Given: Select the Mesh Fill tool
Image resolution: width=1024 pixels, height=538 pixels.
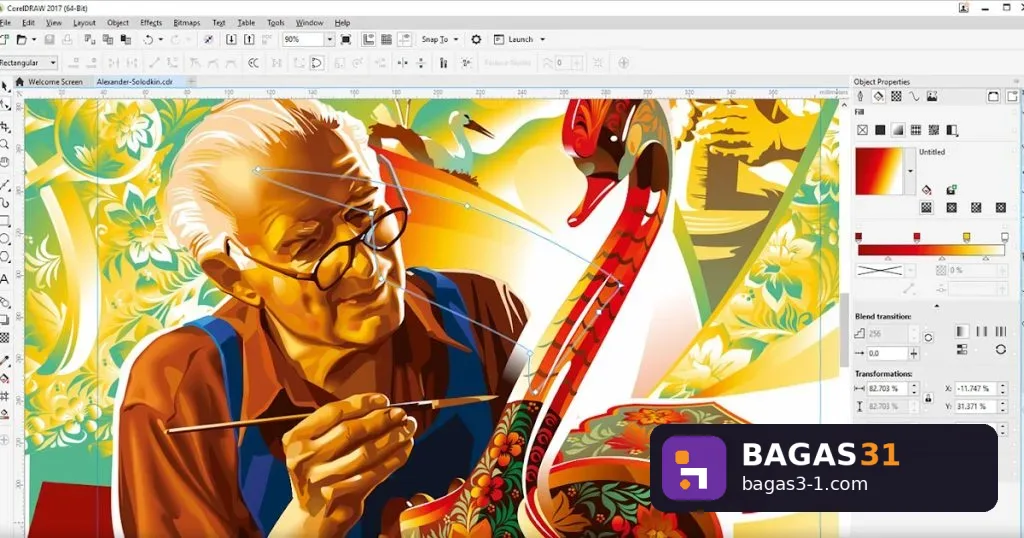Looking at the screenshot, I should click(x=5, y=396).
